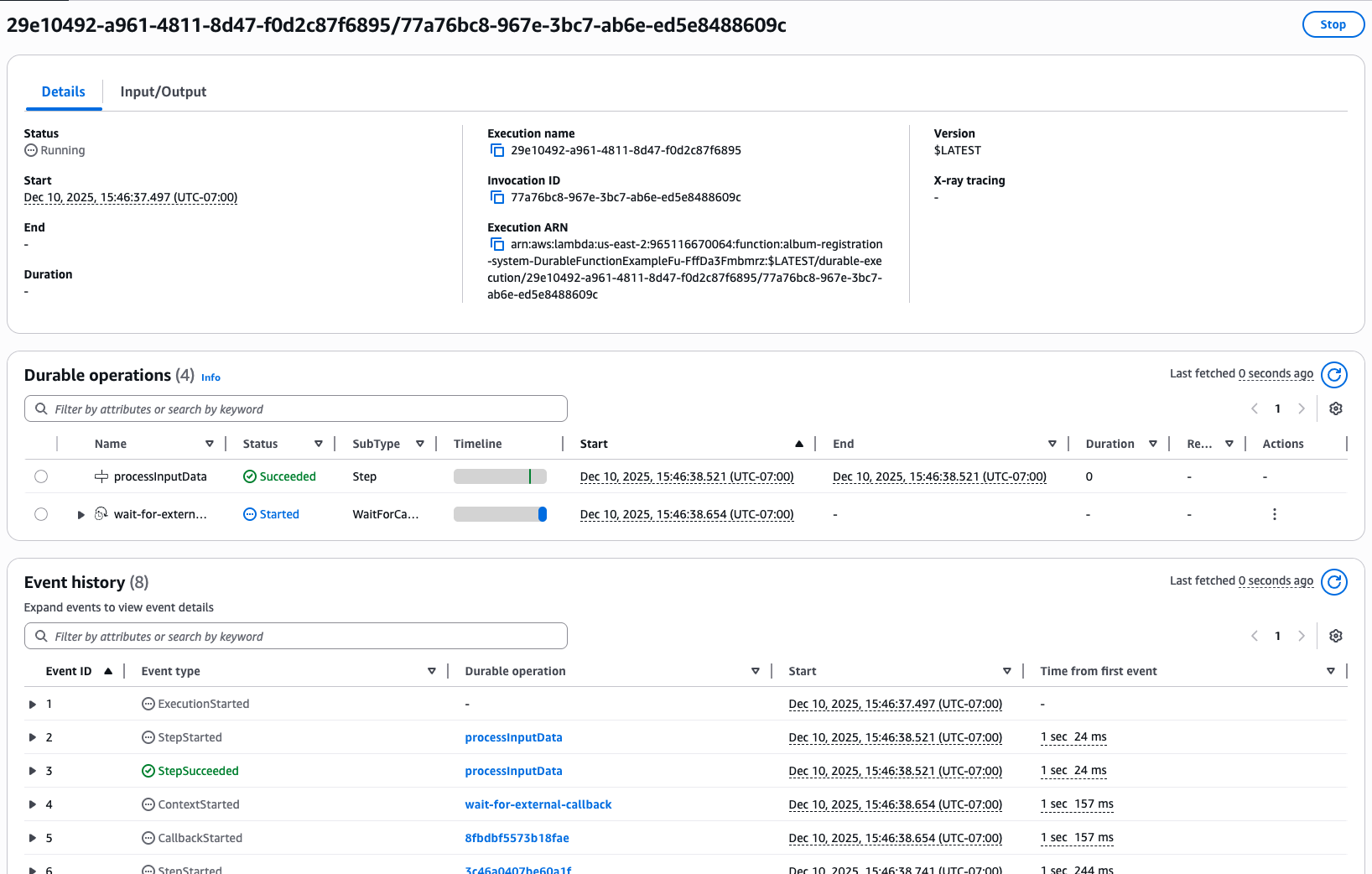This screenshot has width=1372, height=874.
Task: Open Durable operations table settings gear
Action: [1336, 408]
